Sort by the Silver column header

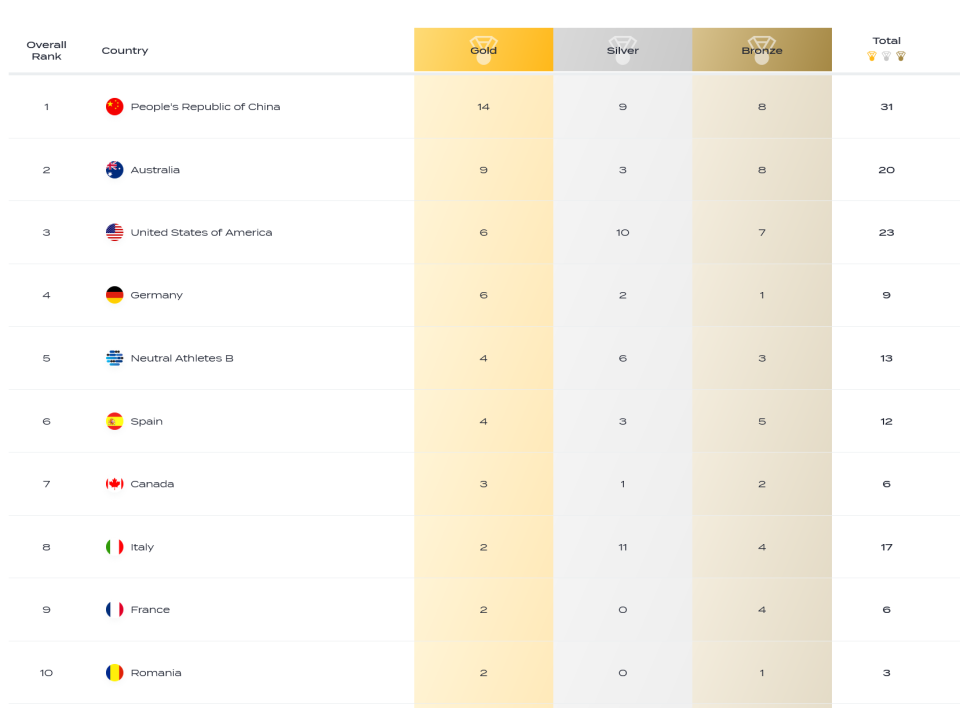click(623, 50)
